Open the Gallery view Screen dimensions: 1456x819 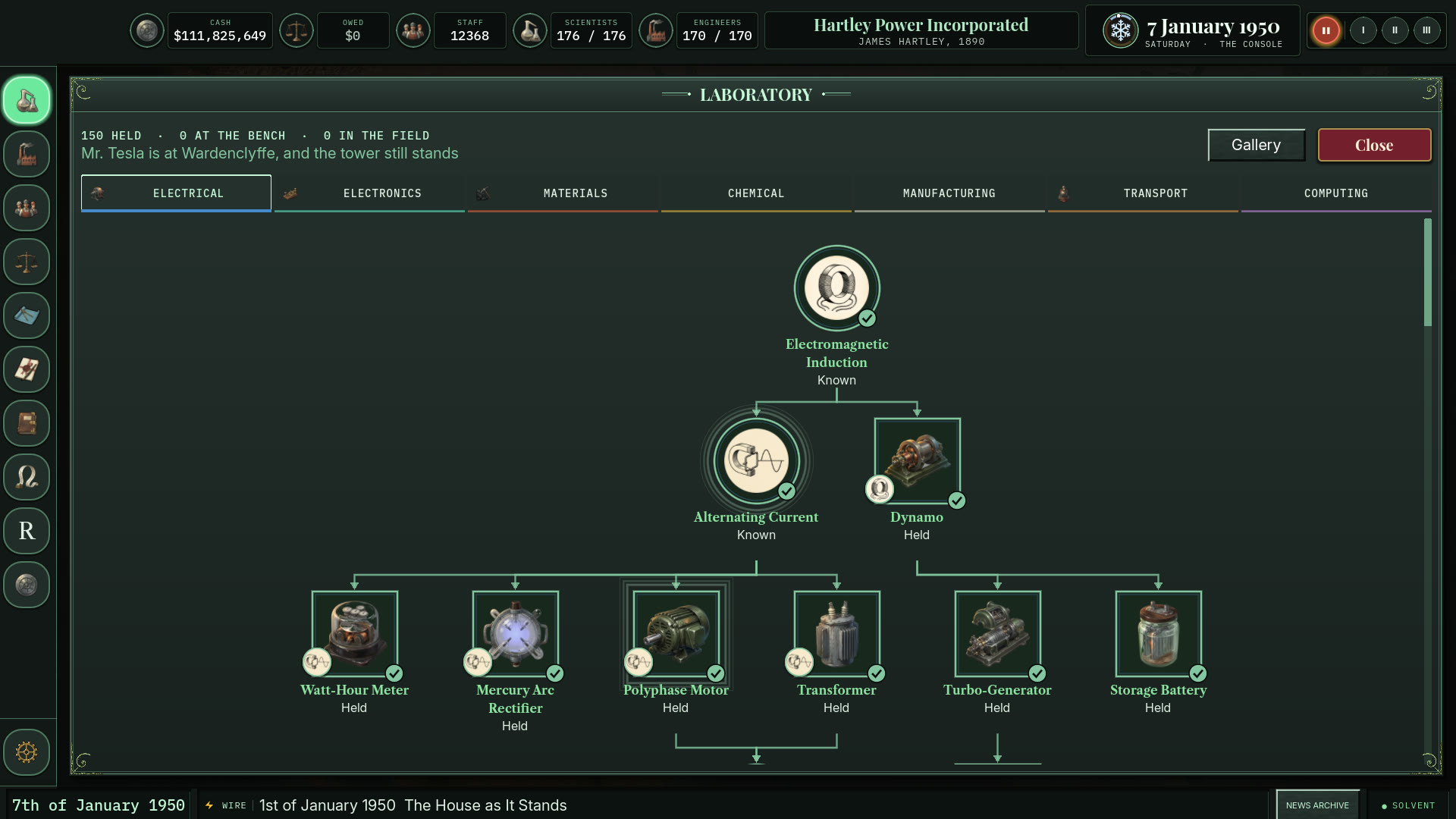pos(1257,145)
